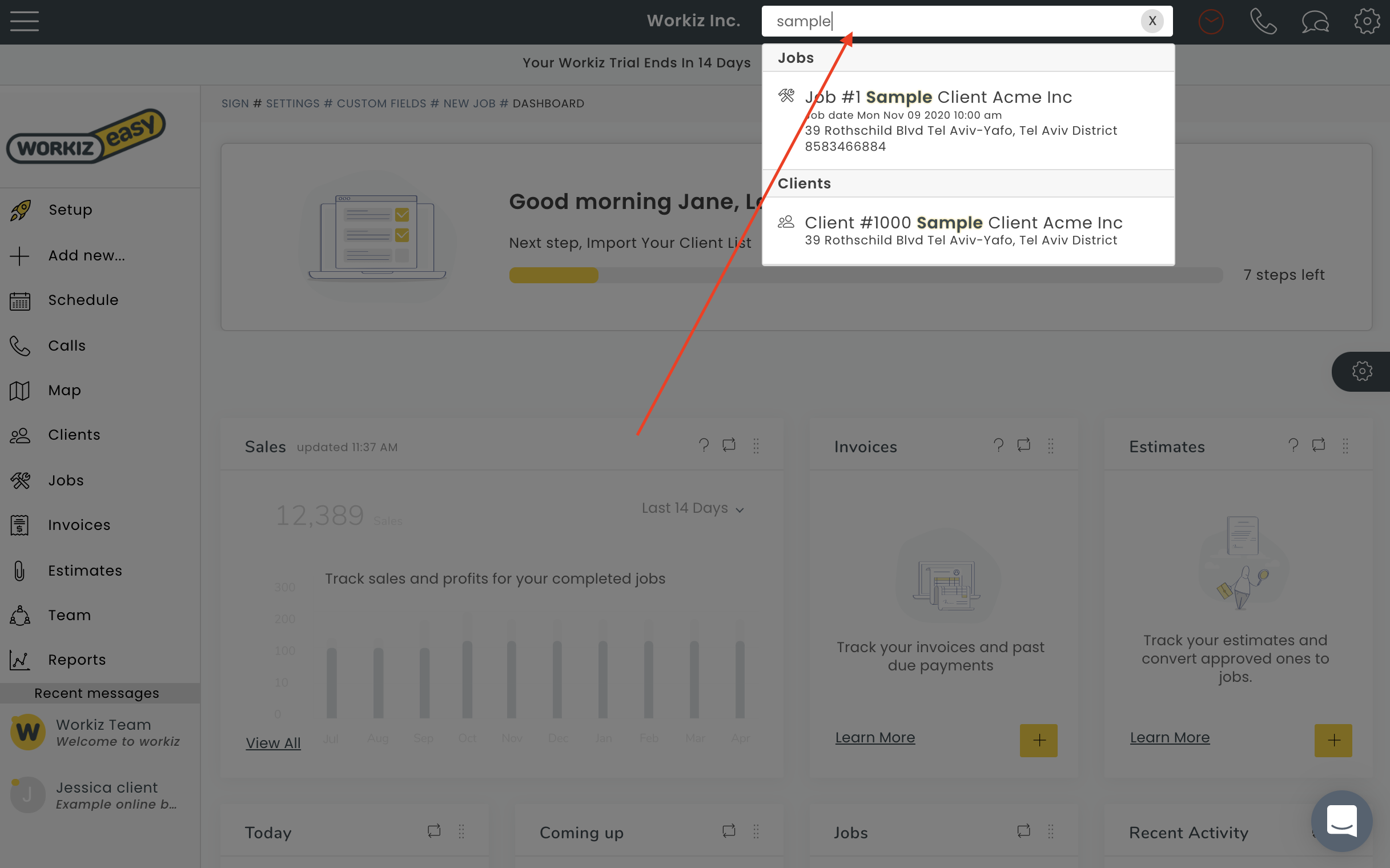
Task: Open the Intercom chat bubble widget
Action: (1341, 821)
